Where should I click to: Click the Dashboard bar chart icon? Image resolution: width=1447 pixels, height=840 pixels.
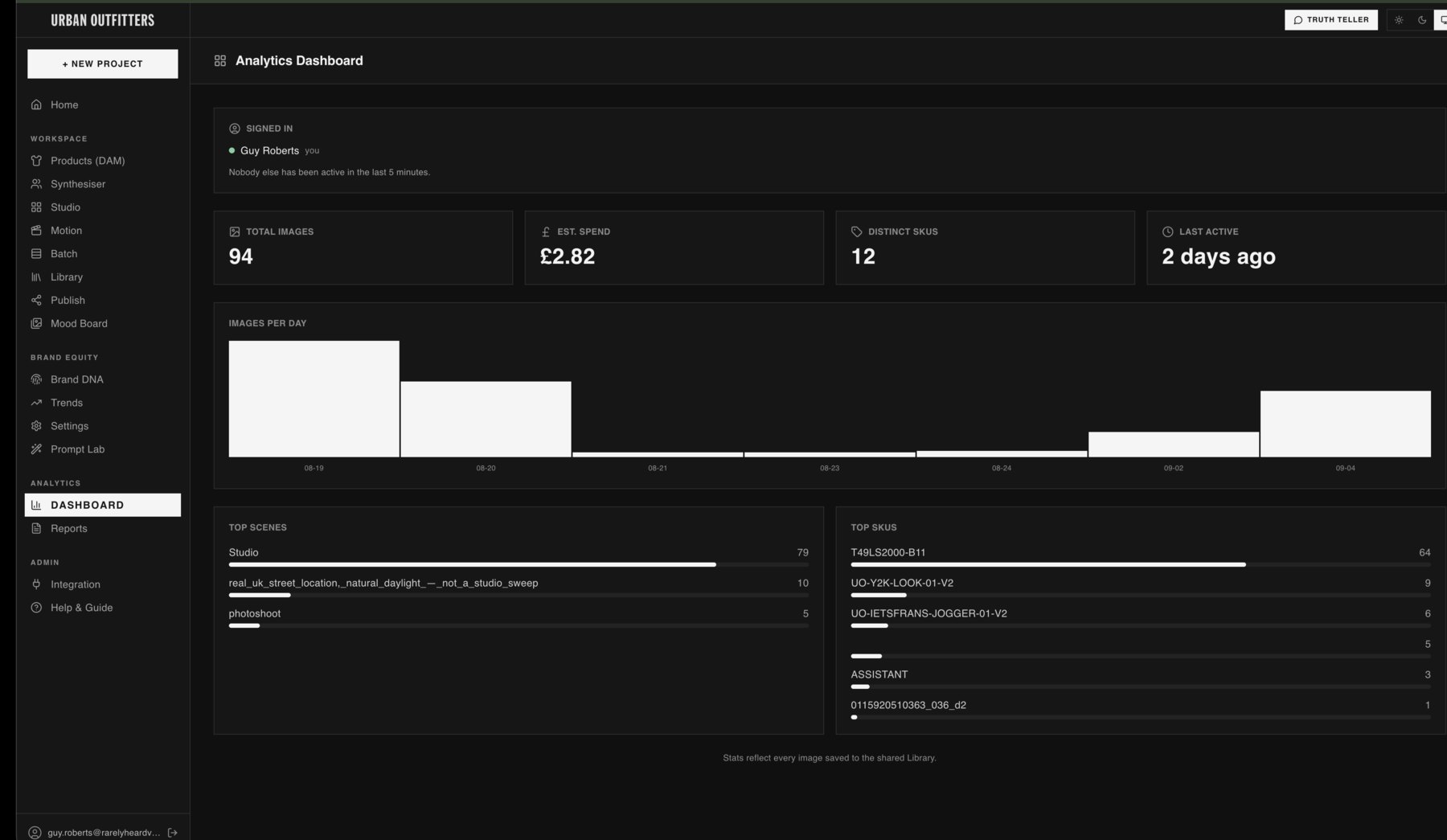(x=36, y=505)
